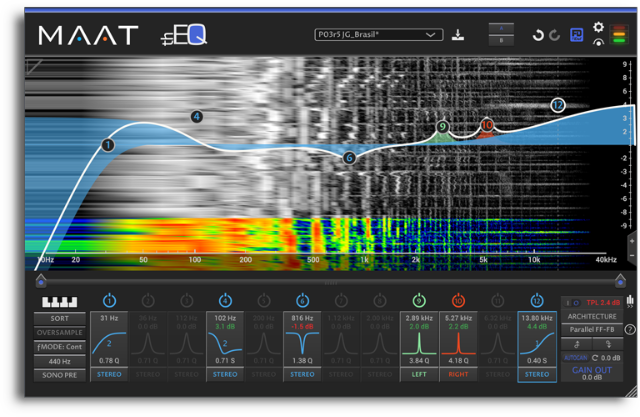
Task: Click the center grip of the range bar
Action: (x=331, y=283)
